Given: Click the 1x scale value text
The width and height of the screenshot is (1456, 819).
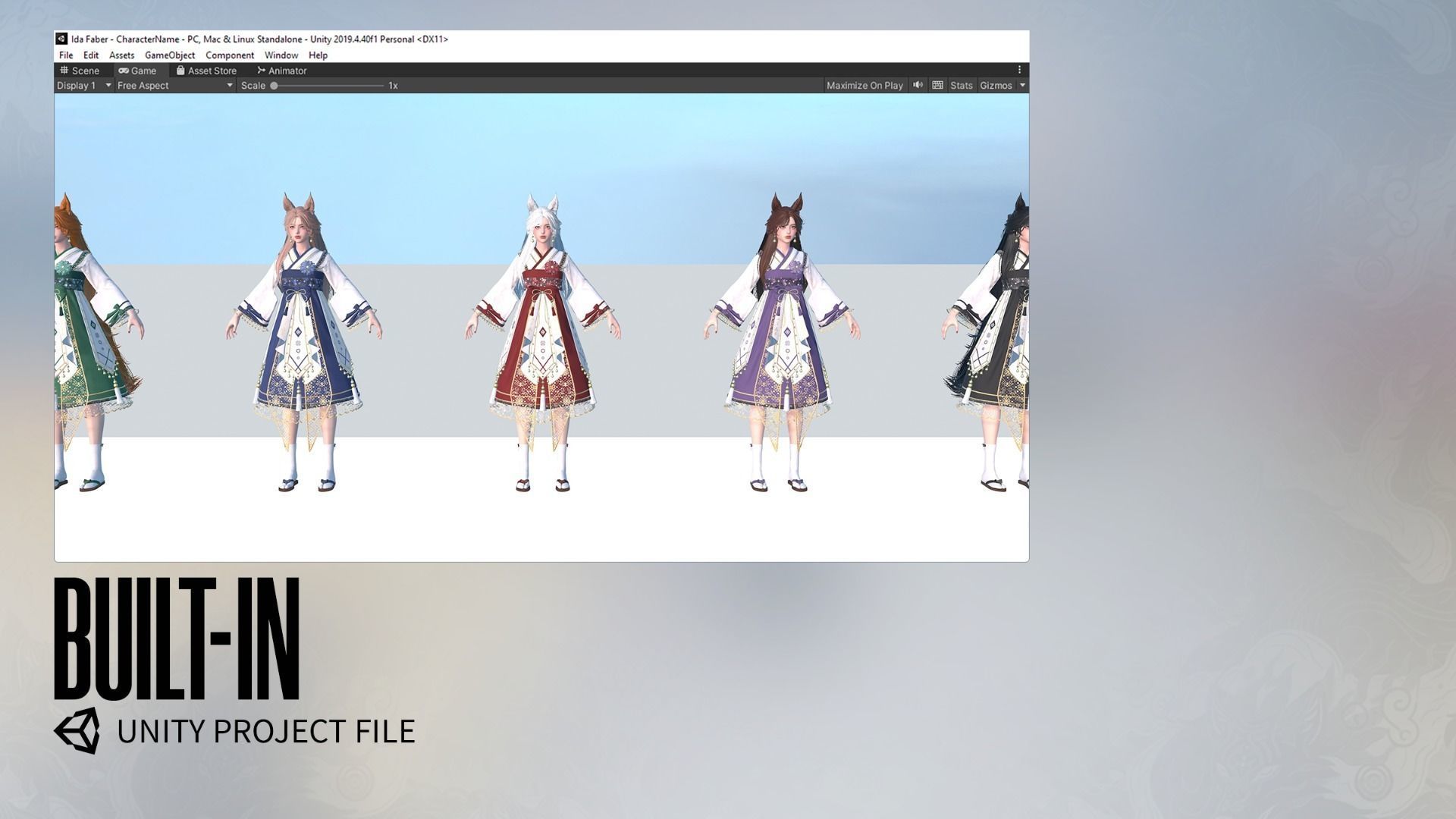Looking at the screenshot, I should click(393, 86).
